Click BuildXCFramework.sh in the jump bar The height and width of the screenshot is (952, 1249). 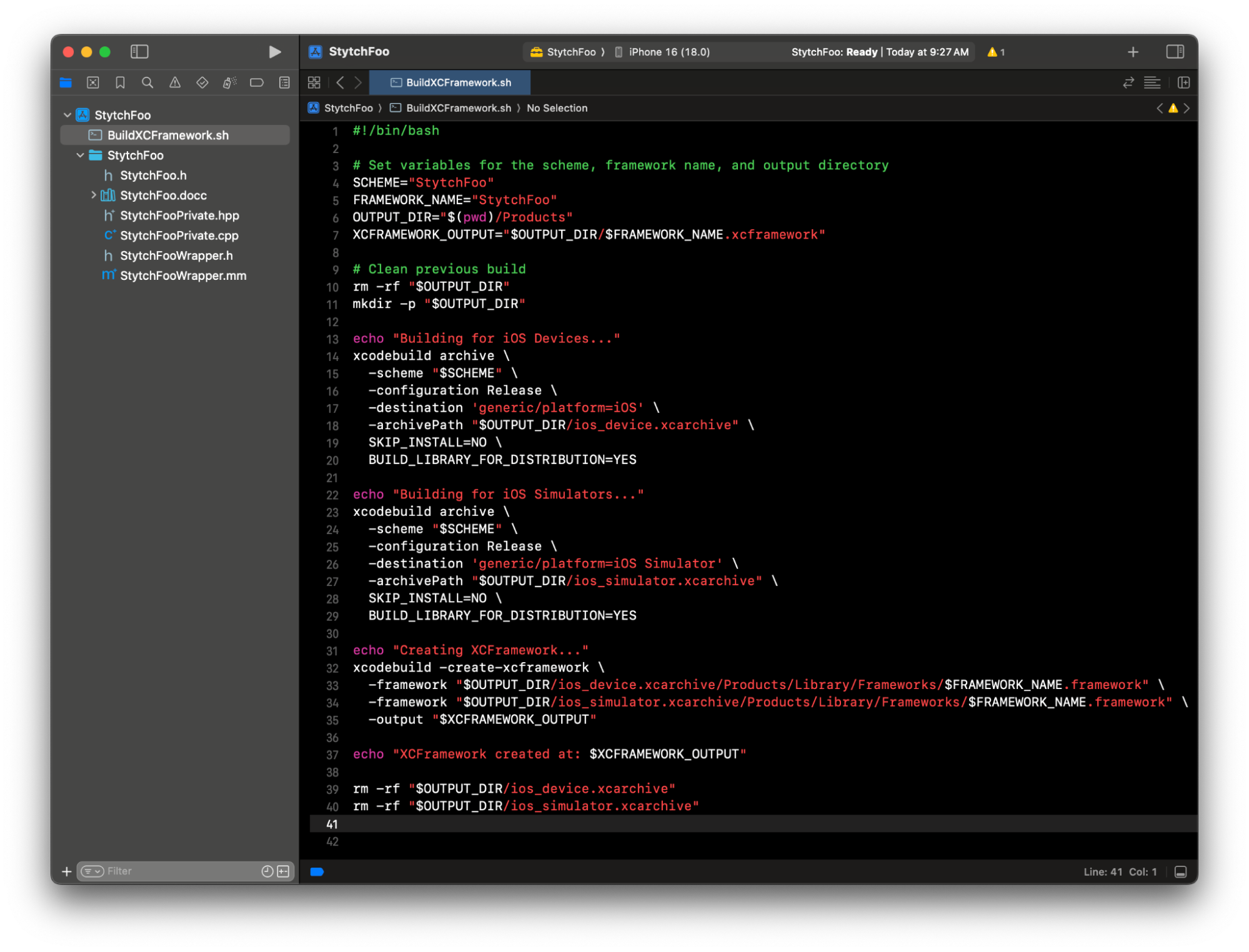tap(450, 108)
